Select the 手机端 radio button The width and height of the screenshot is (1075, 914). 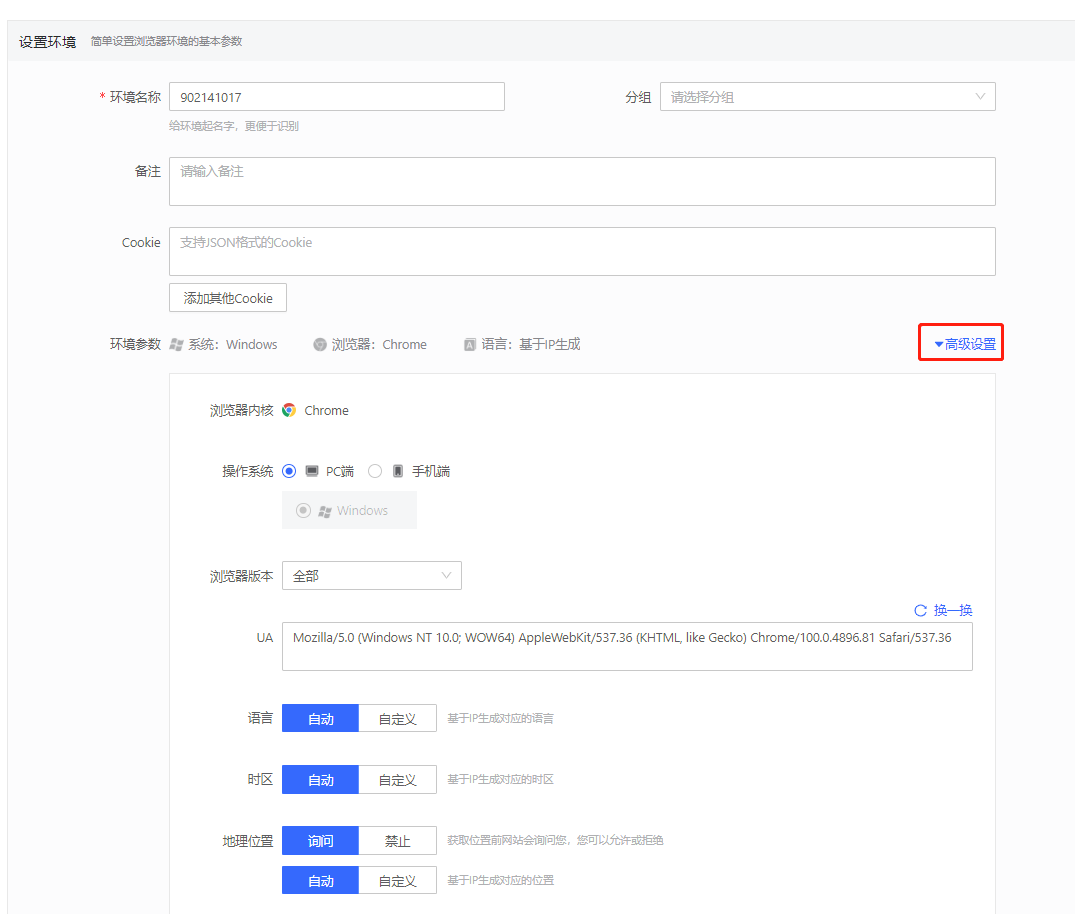click(374, 470)
